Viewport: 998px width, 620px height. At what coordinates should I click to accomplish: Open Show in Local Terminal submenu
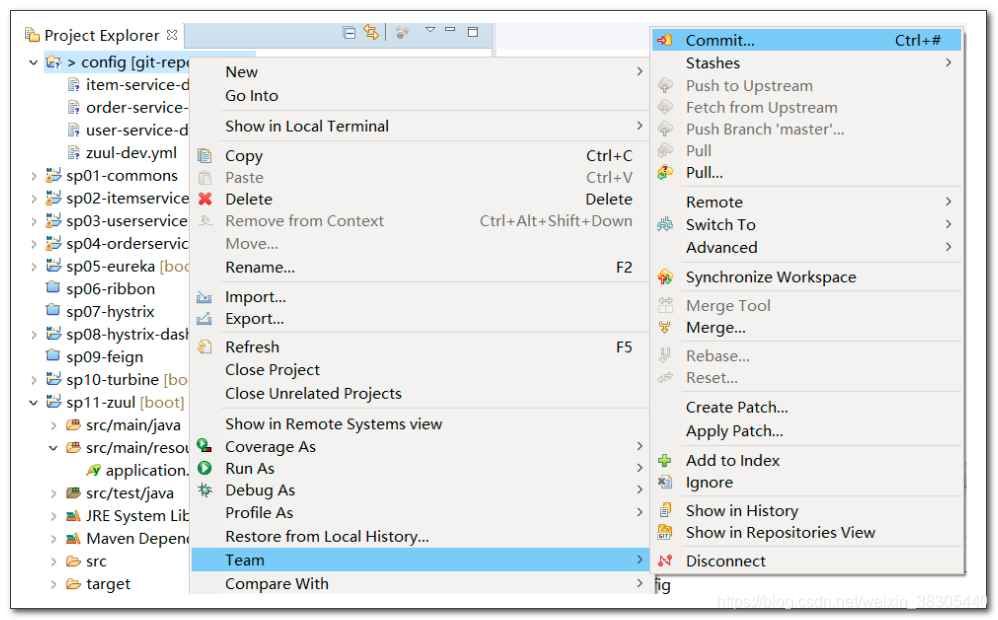pyautogui.click(x=420, y=126)
